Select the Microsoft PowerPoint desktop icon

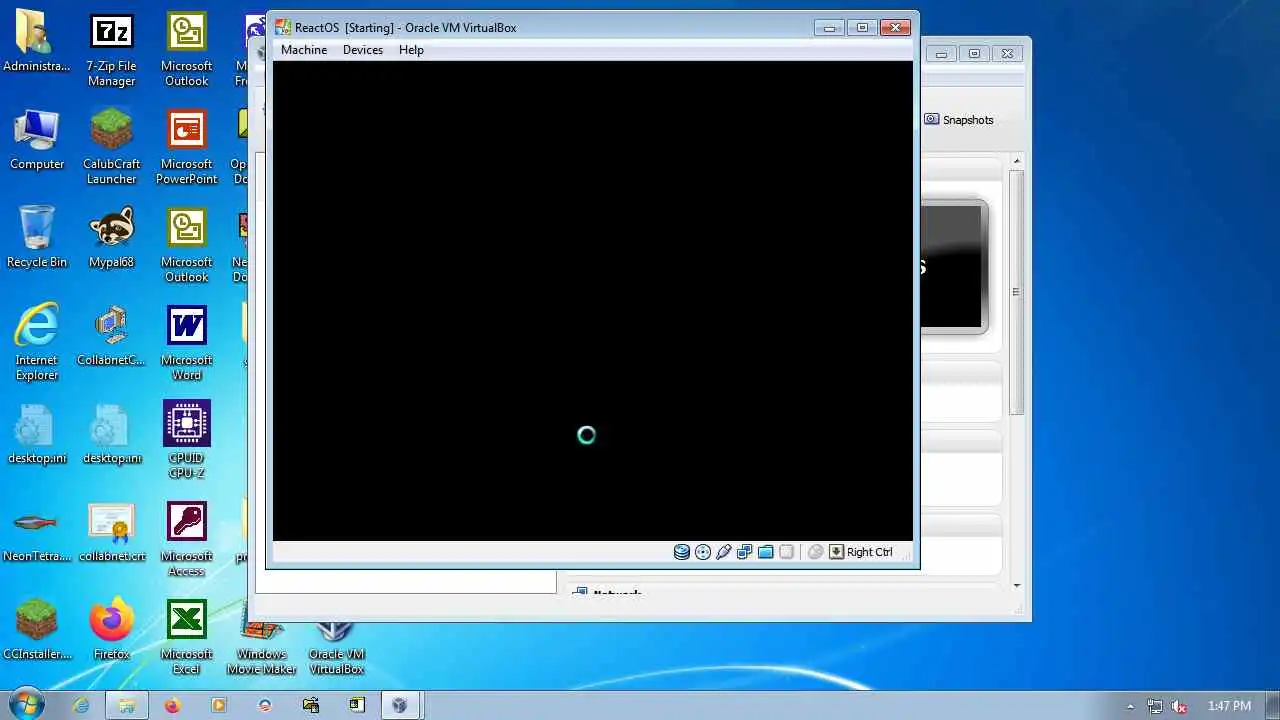click(x=187, y=148)
